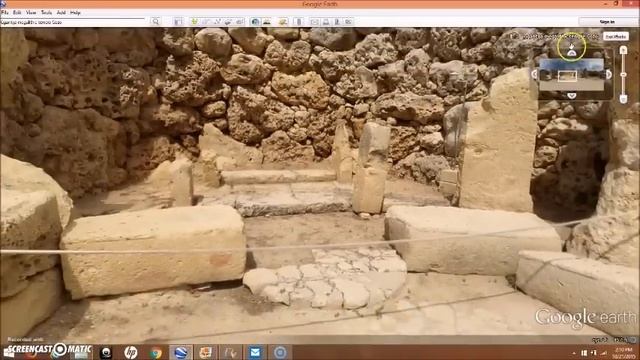Pan photo left with arrow control
Viewport: 640px width, 360px height.
(x=534, y=74)
